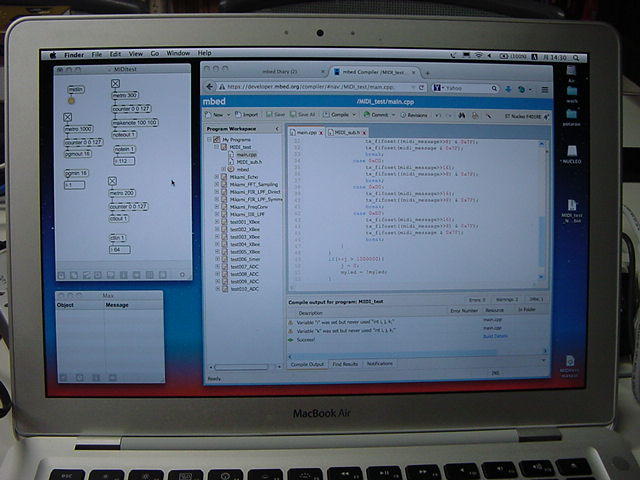Click the magnifier in Yahoo search box
640x480 pixels.
[x=494, y=88]
